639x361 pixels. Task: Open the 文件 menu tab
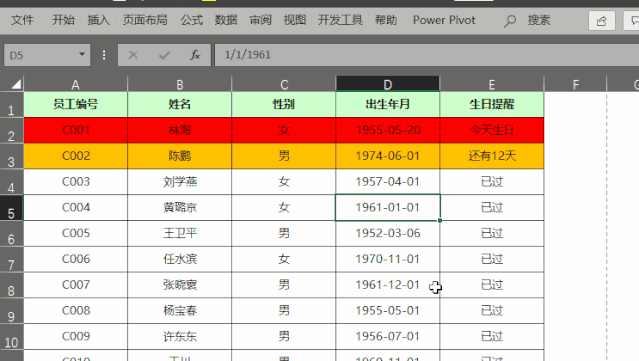point(22,20)
